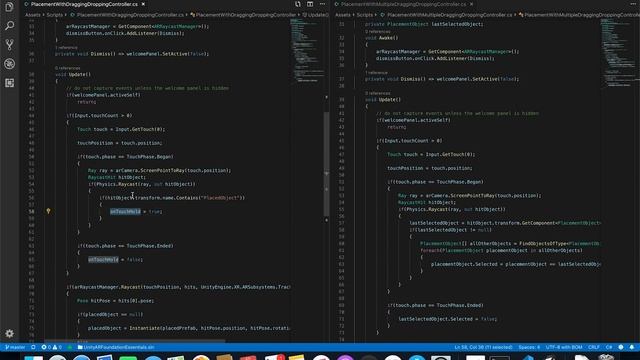Click 0 references CodeLens above right Awake()
This screenshot has width=640, height=360.
click(x=378, y=31)
